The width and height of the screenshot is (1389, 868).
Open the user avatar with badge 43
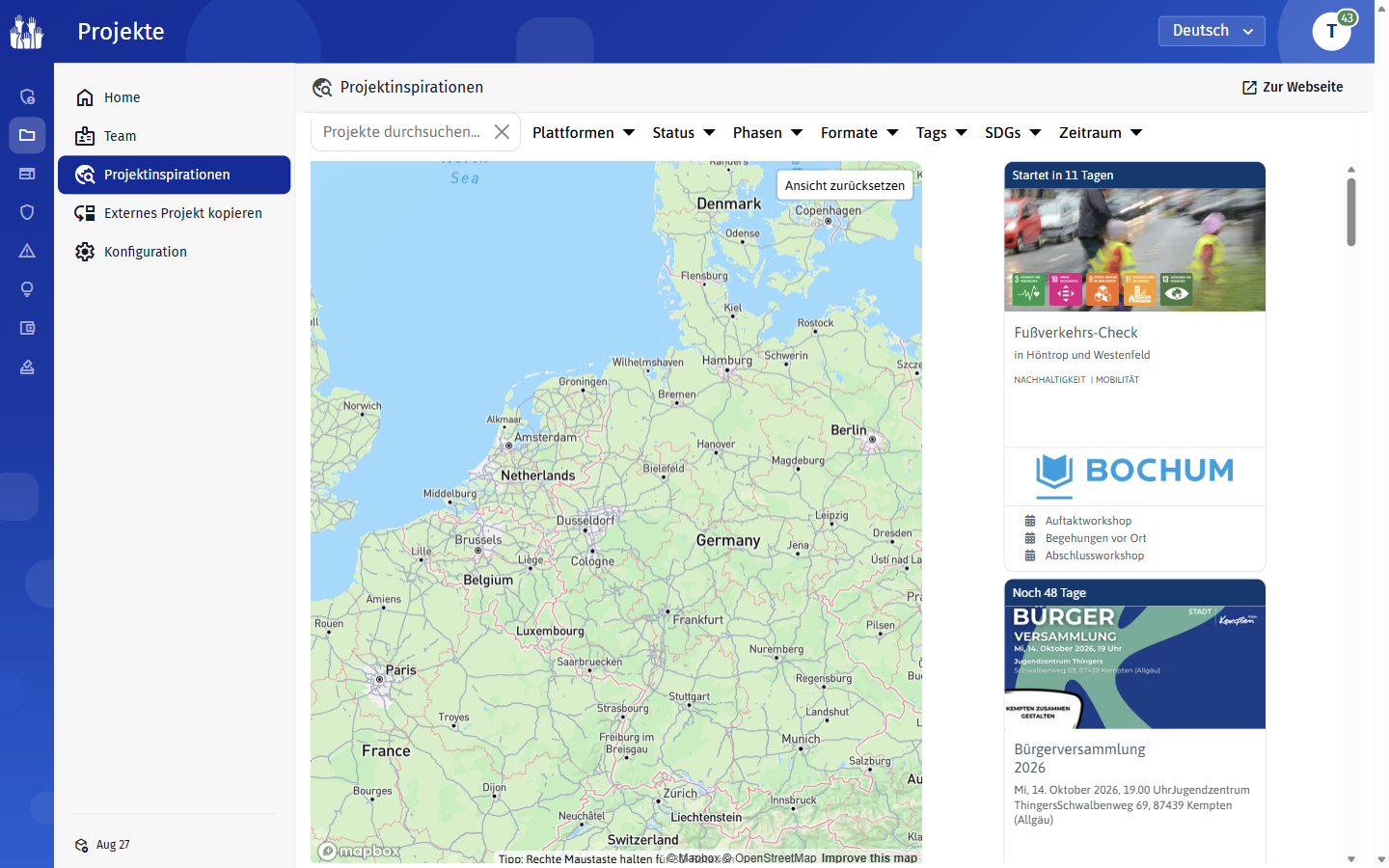[1332, 32]
